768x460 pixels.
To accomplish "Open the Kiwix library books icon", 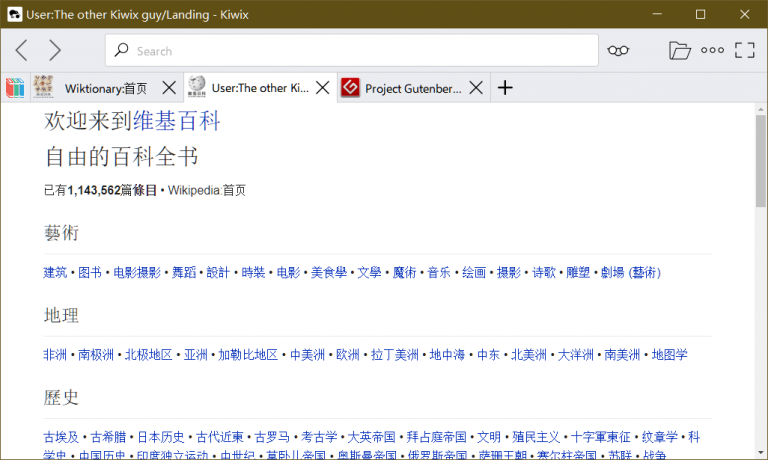I will click(x=15, y=88).
